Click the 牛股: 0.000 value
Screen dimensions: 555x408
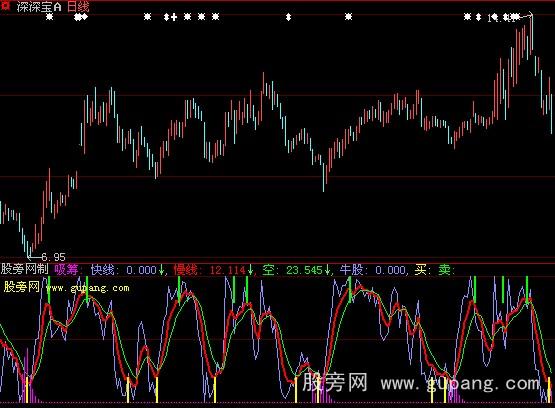pos(372,270)
